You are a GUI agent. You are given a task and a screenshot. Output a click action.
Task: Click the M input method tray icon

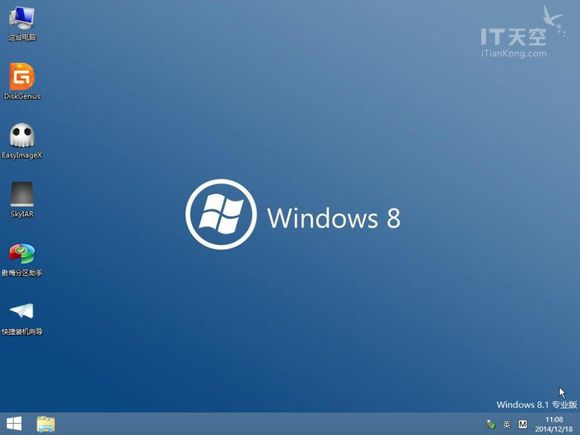click(523, 424)
